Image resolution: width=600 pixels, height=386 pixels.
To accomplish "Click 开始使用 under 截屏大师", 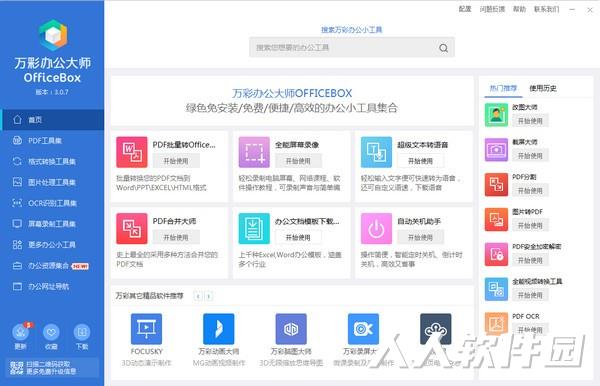I will pos(530,156).
